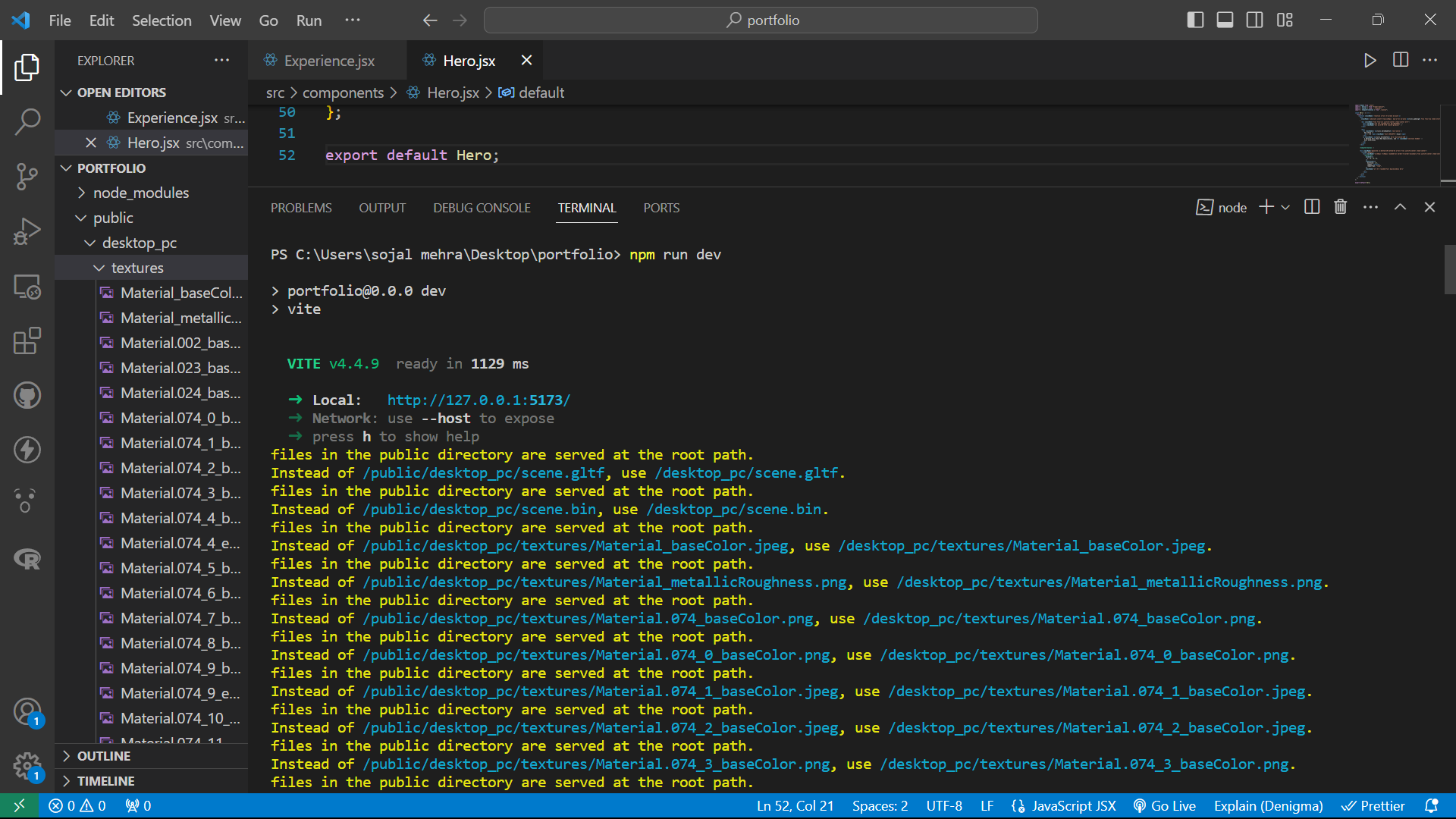This screenshot has height=819, width=1456.
Task: Click the Kill Terminal trash icon
Action: click(x=1340, y=207)
